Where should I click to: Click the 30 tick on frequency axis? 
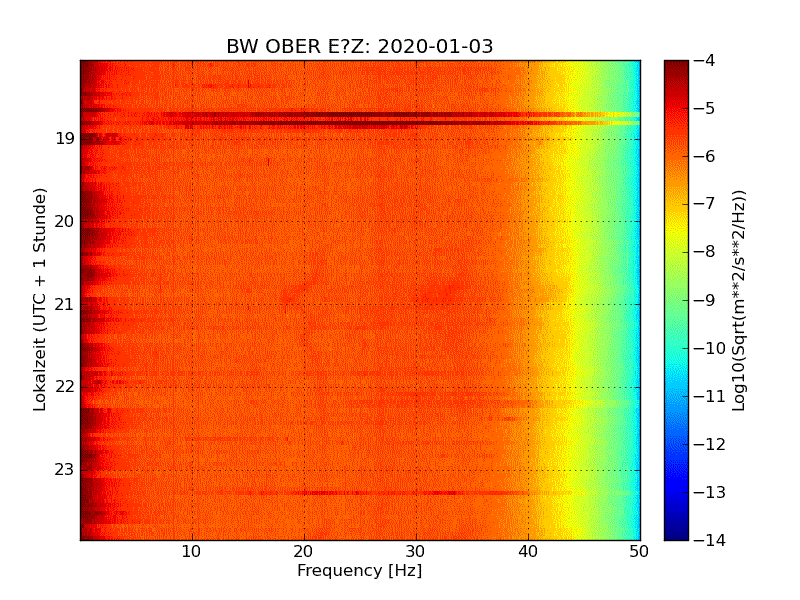[416, 552]
